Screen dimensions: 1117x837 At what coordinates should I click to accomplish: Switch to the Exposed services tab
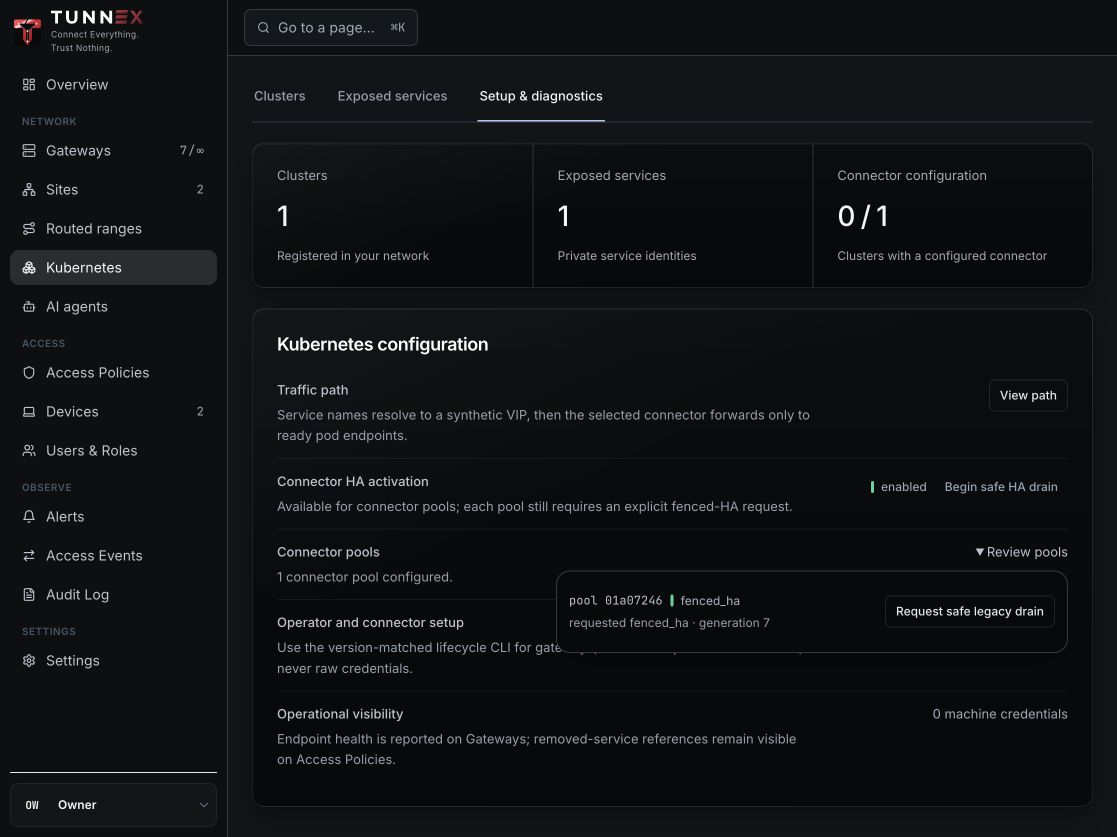[393, 96]
